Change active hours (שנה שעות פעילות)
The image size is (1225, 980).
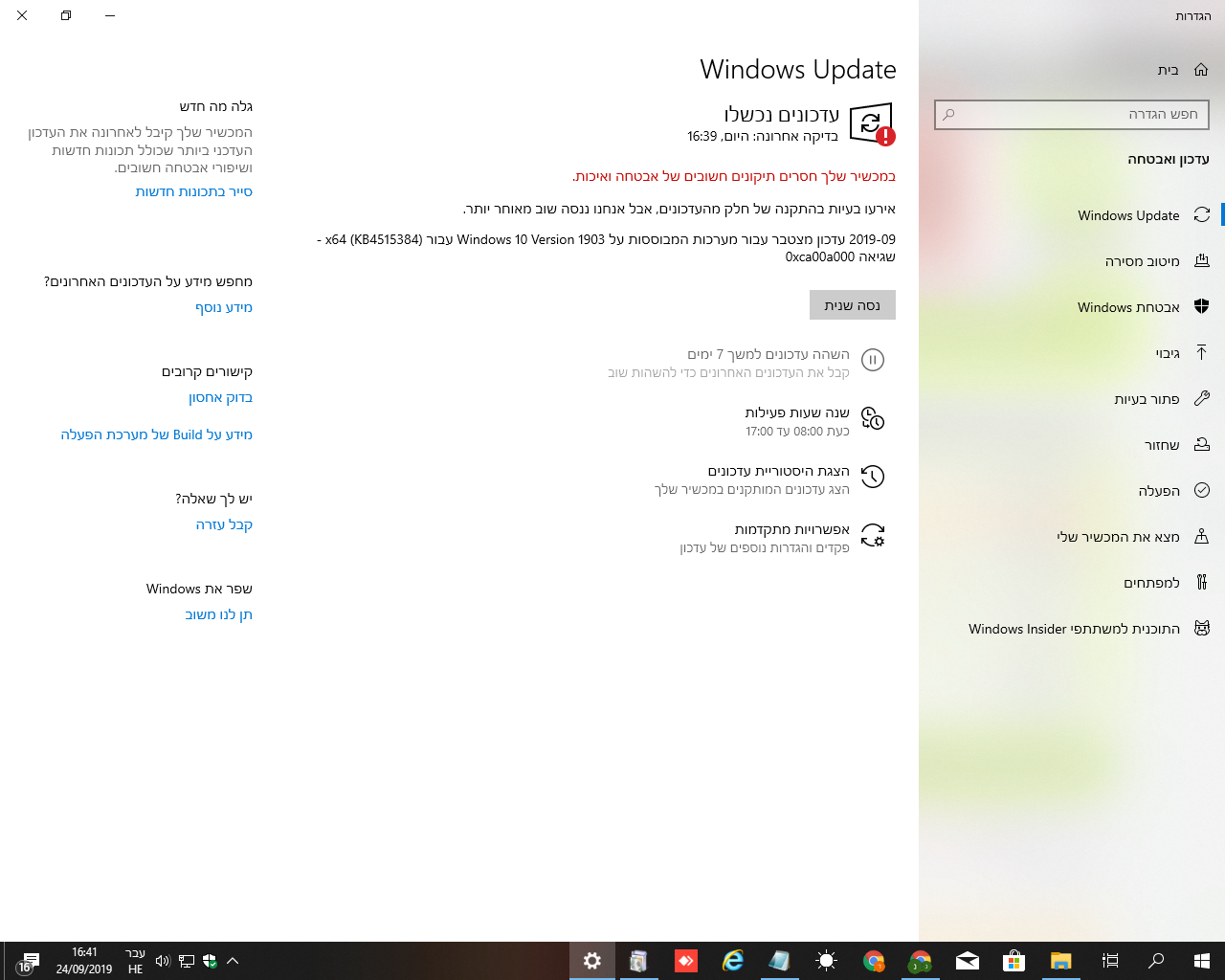tap(815, 421)
